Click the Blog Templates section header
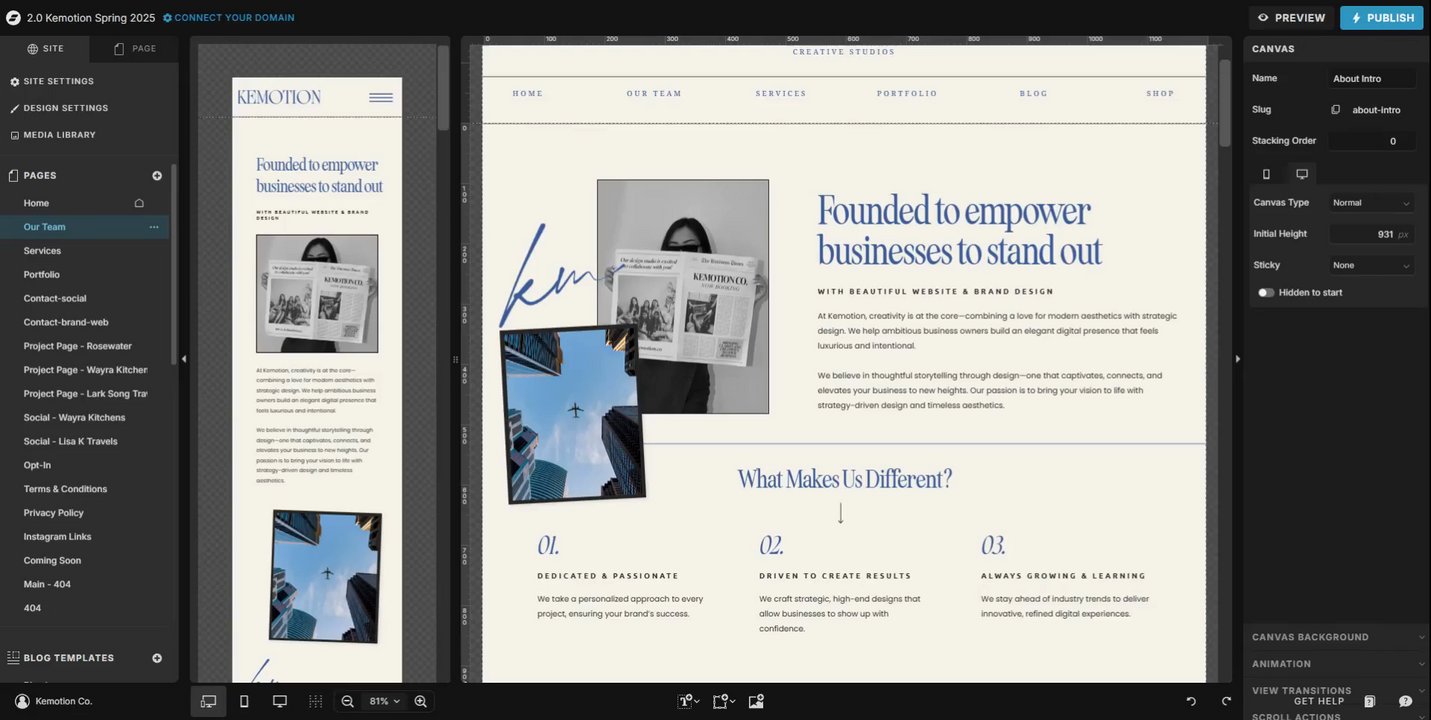Viewport: 1431px width, 720px height. [68, 658]
